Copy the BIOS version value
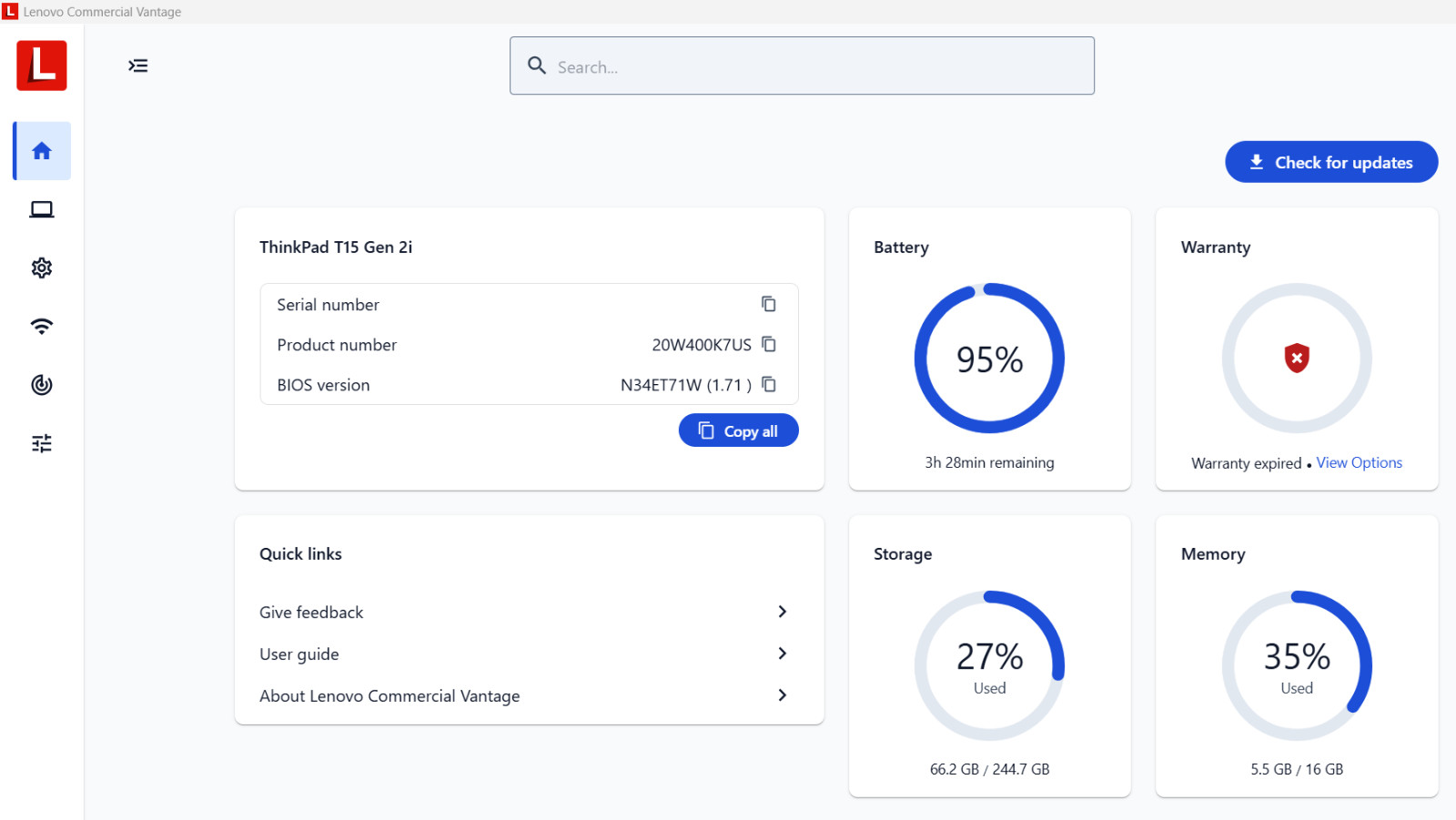Screen dimensions: 1456x820 click(x=769, y=384)
